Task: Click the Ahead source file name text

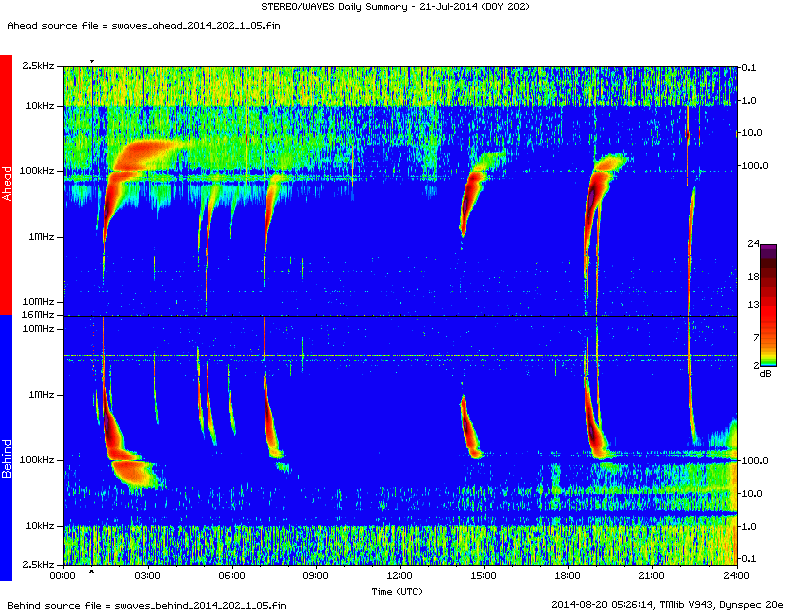Action: point(143,26)
